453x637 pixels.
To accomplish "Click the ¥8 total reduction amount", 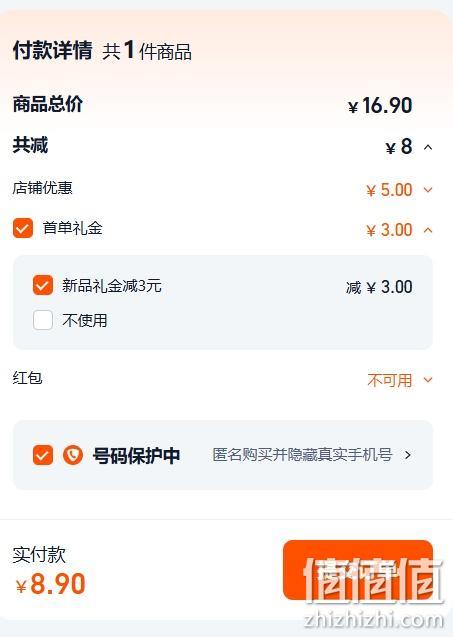I will [399, 147].
